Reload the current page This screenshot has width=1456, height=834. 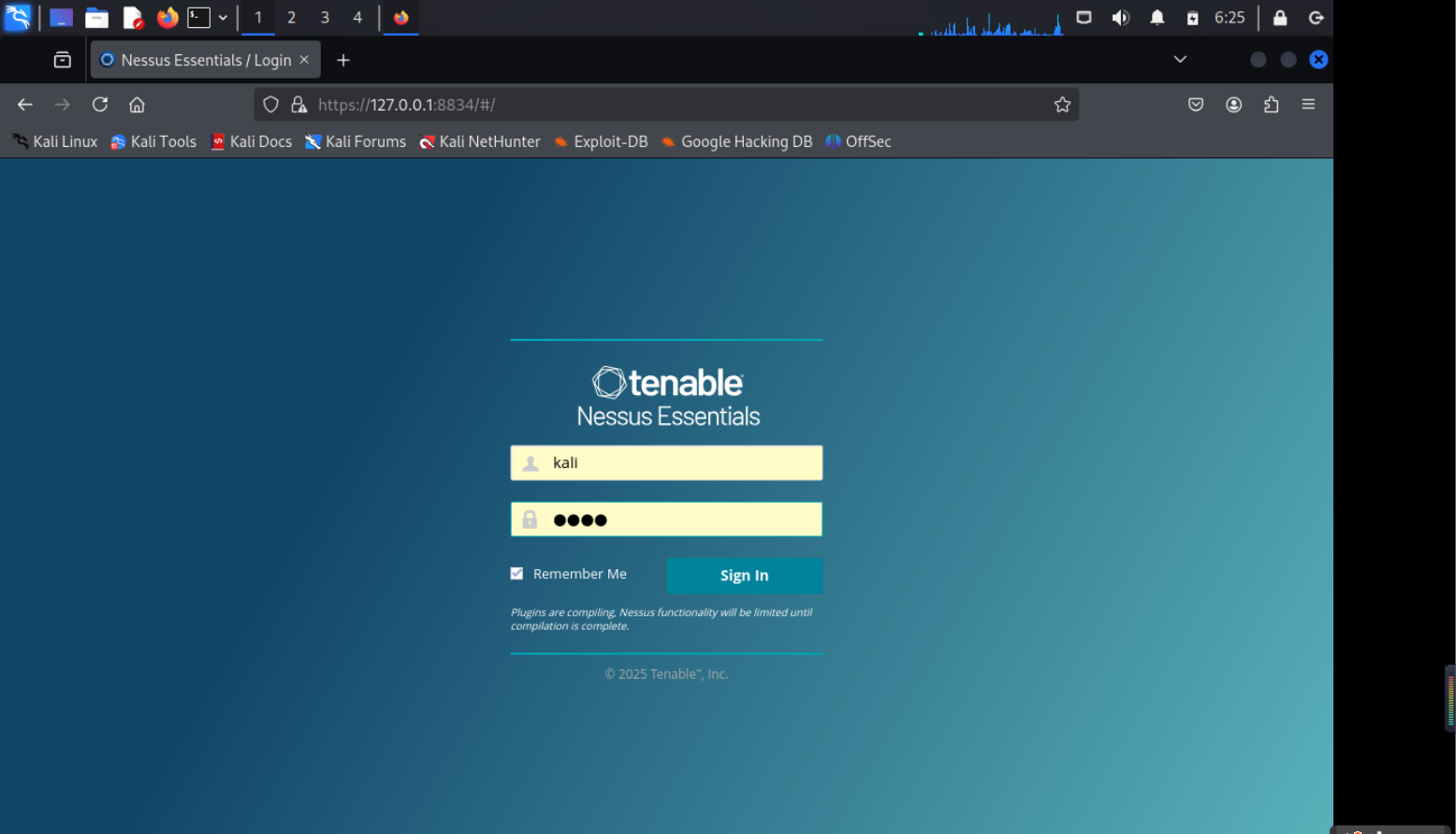pos(100,105)
